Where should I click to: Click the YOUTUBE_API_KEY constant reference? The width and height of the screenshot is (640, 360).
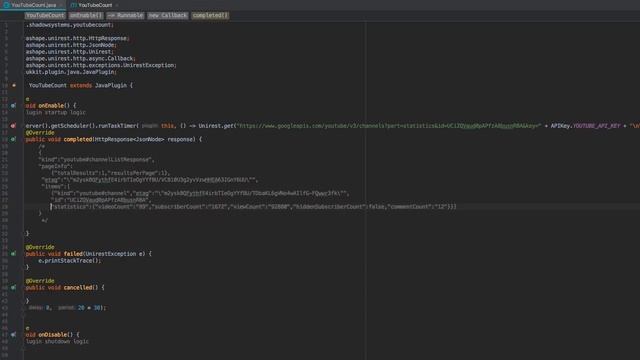pyautogui.click(x=596, y=126)
